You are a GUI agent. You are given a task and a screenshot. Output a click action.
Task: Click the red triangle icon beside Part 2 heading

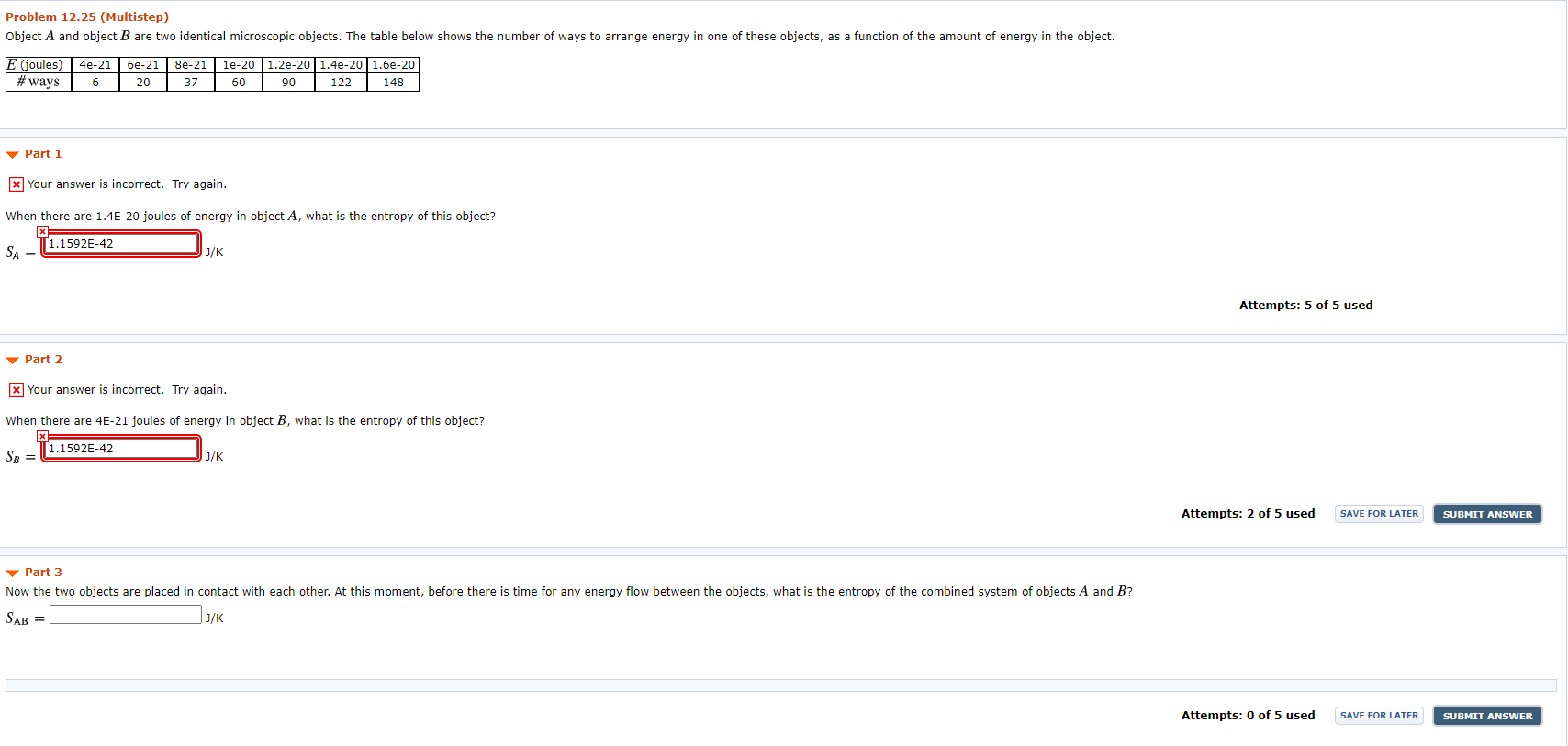(11, 359)
